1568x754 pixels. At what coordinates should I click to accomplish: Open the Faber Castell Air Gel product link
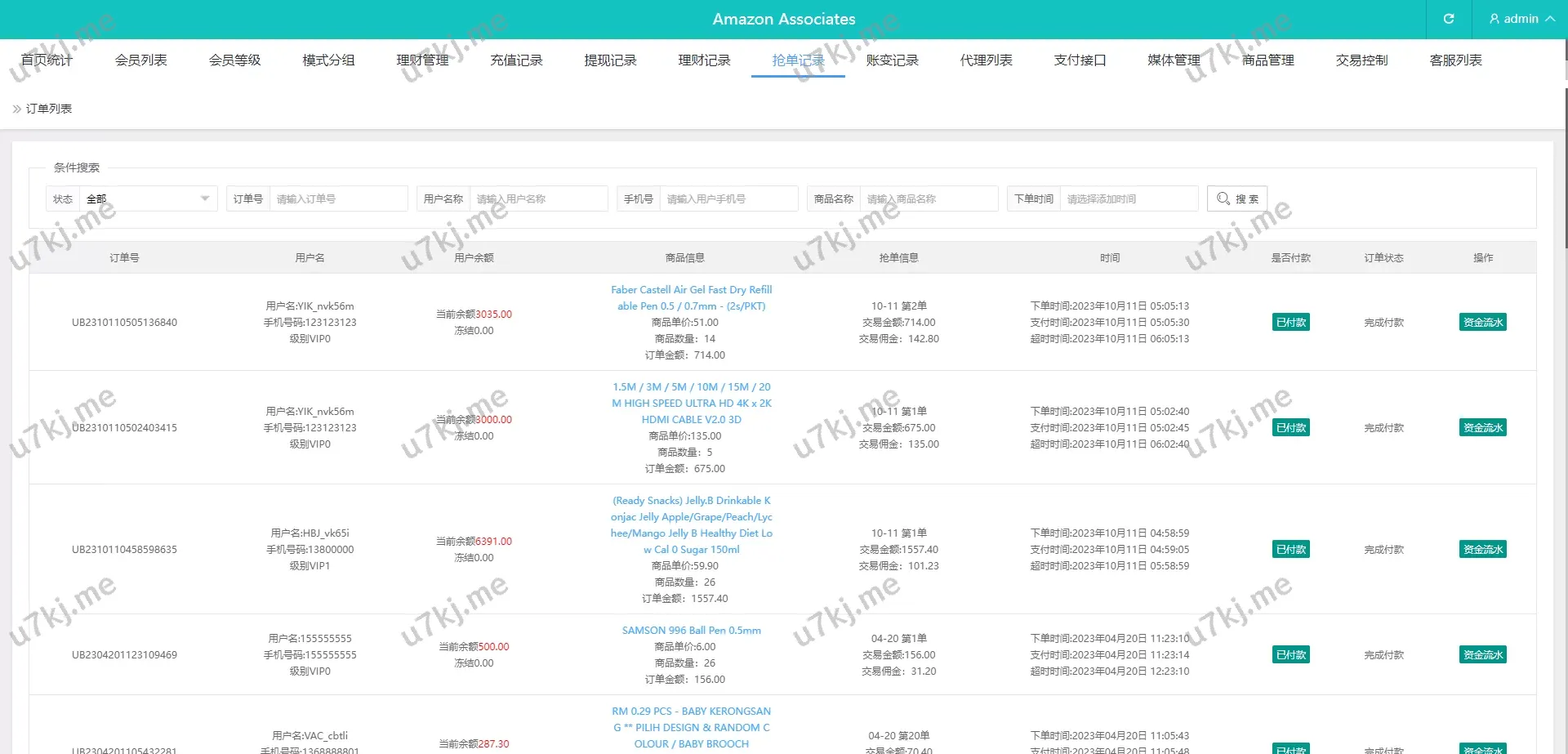click(x=691, y=298)
